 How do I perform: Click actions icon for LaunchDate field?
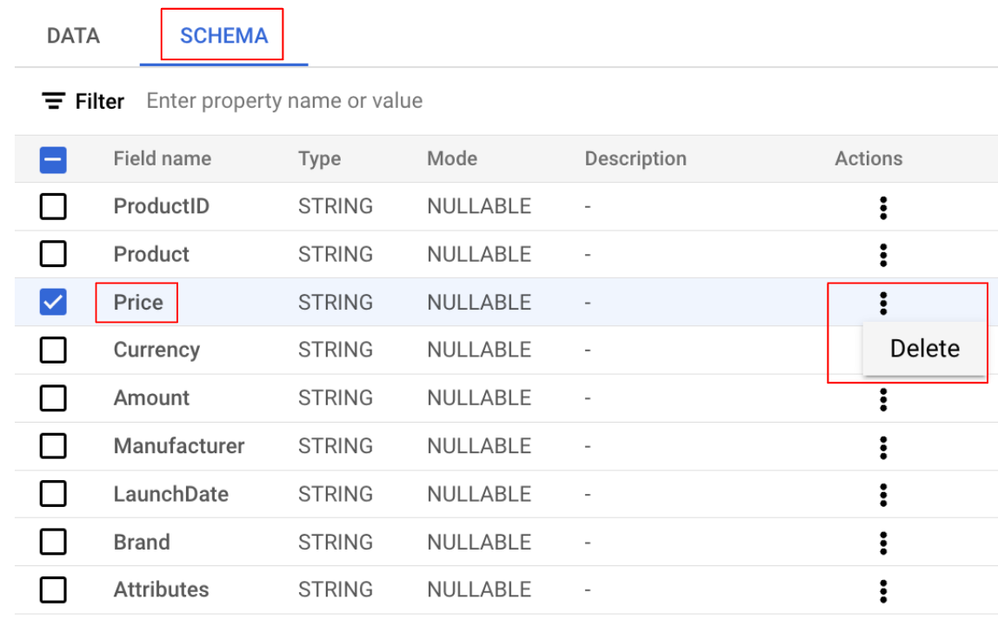tap(883, 495)
